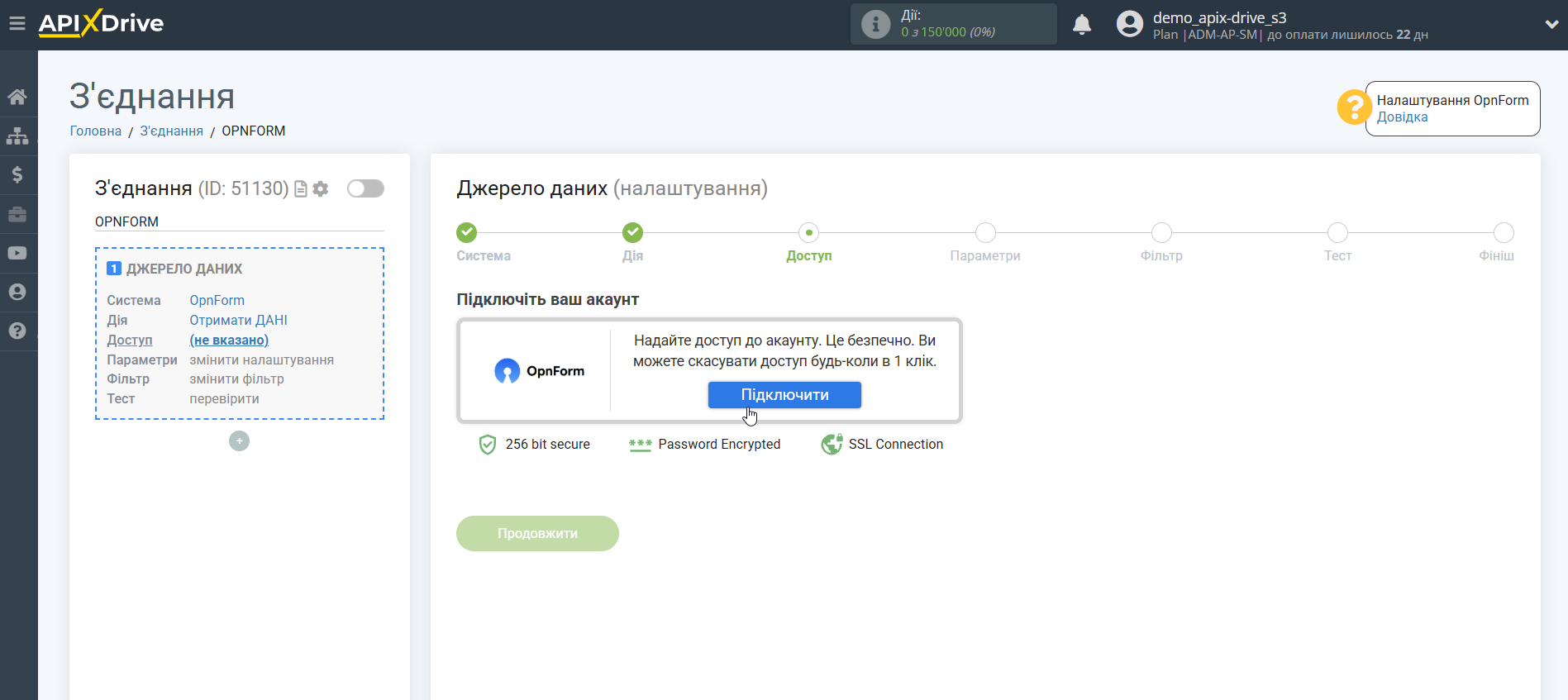Click the OpnForm system link
This screenshot has height=700, width=1568.
pos(217,300)
